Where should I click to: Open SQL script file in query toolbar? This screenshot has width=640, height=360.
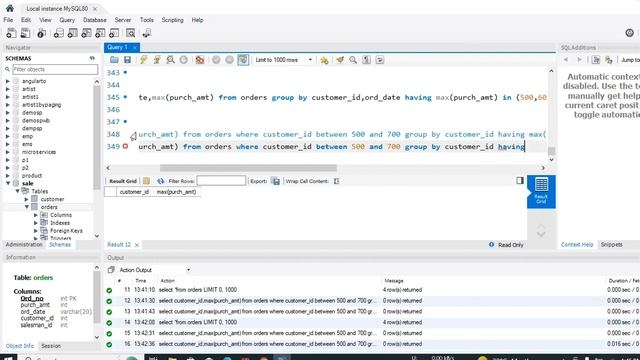click(114, 60)
